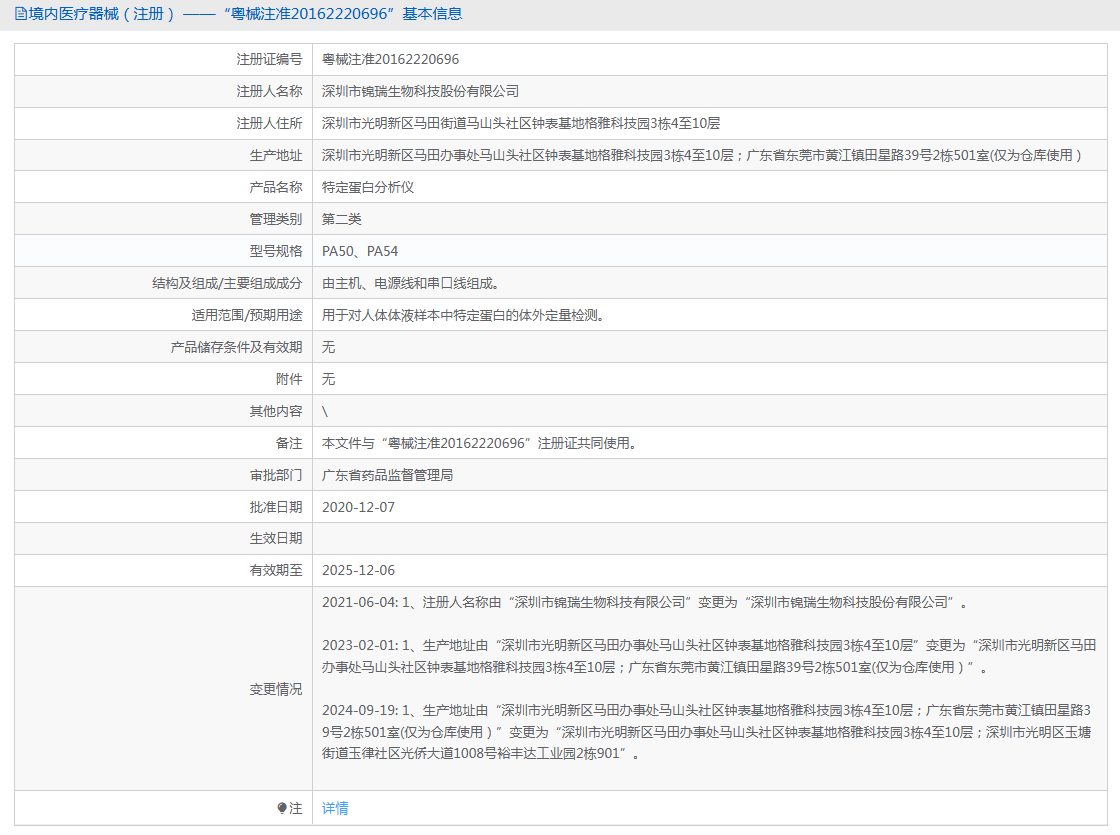The image size is (1120, 835).
Task: Click the 注册证编号 label
Action: coord(269,59)
